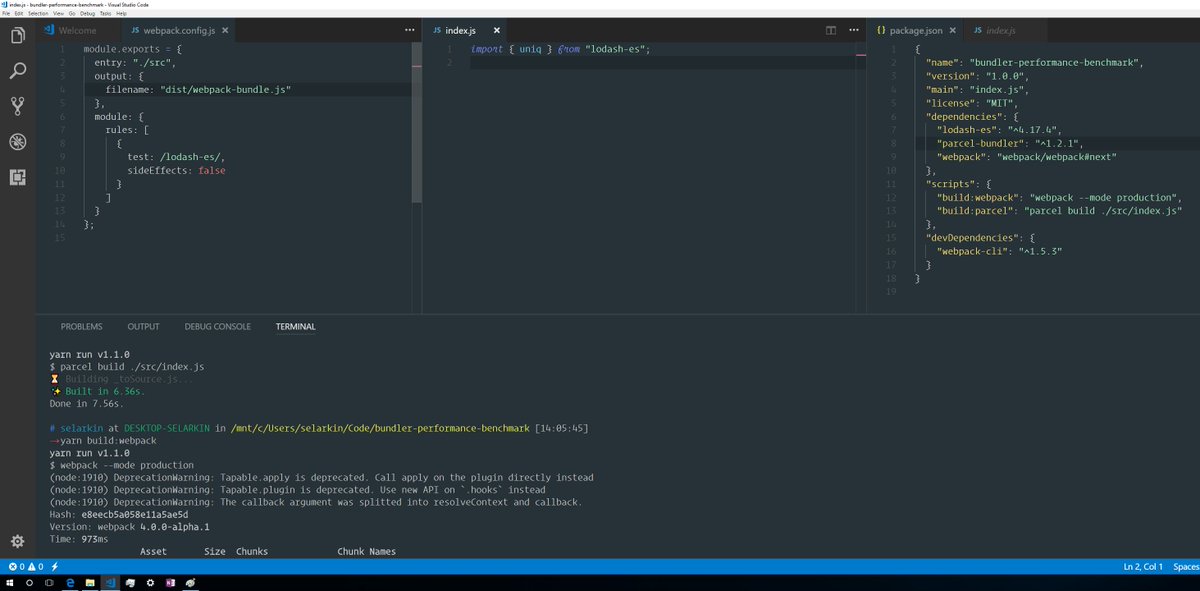Open the DEBUG CONSOLE panel tab
This screenshot has width=1200, height=591.
click(218, 326)
